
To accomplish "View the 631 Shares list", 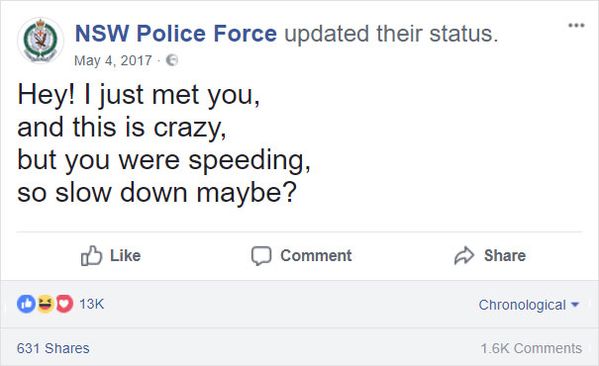I will (53, 348).
